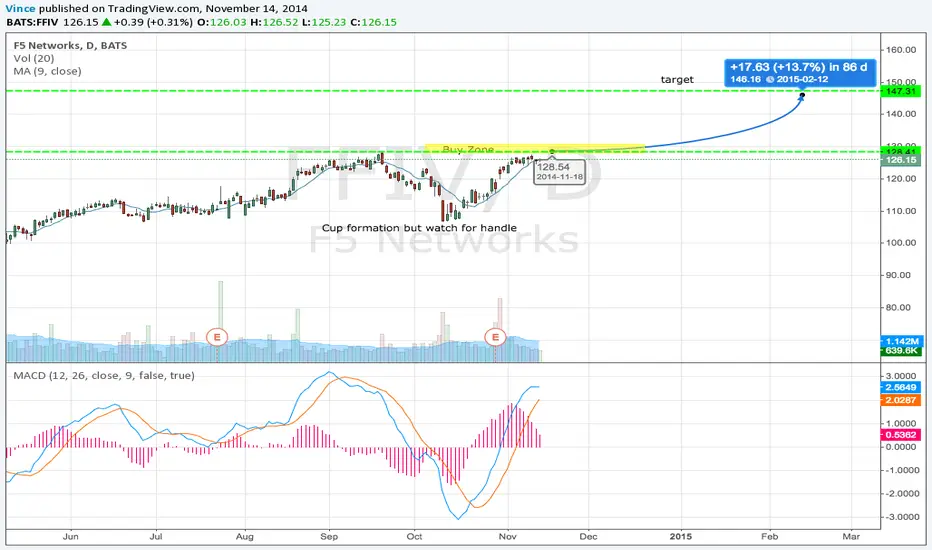Select the MA (9, close) indicator label
The height and width of the screenshot is (550, 932).
coord(48,71)
